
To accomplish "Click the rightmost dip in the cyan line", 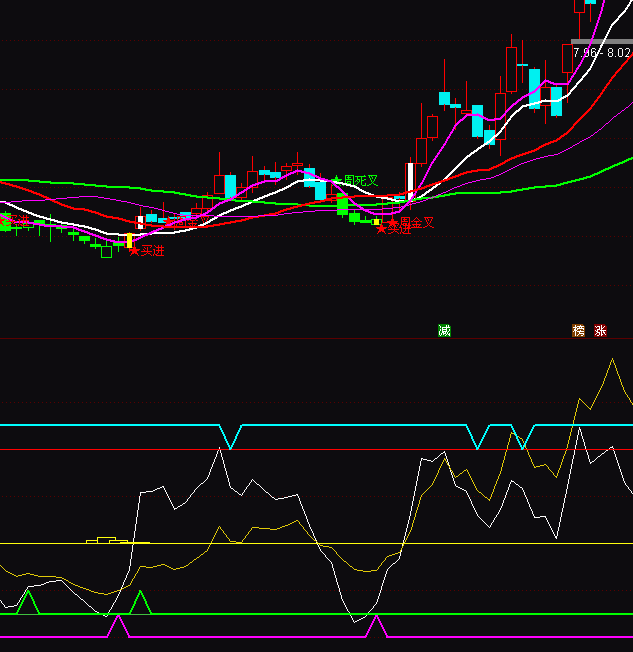I will pyautogui.click(x=523, y=444).
